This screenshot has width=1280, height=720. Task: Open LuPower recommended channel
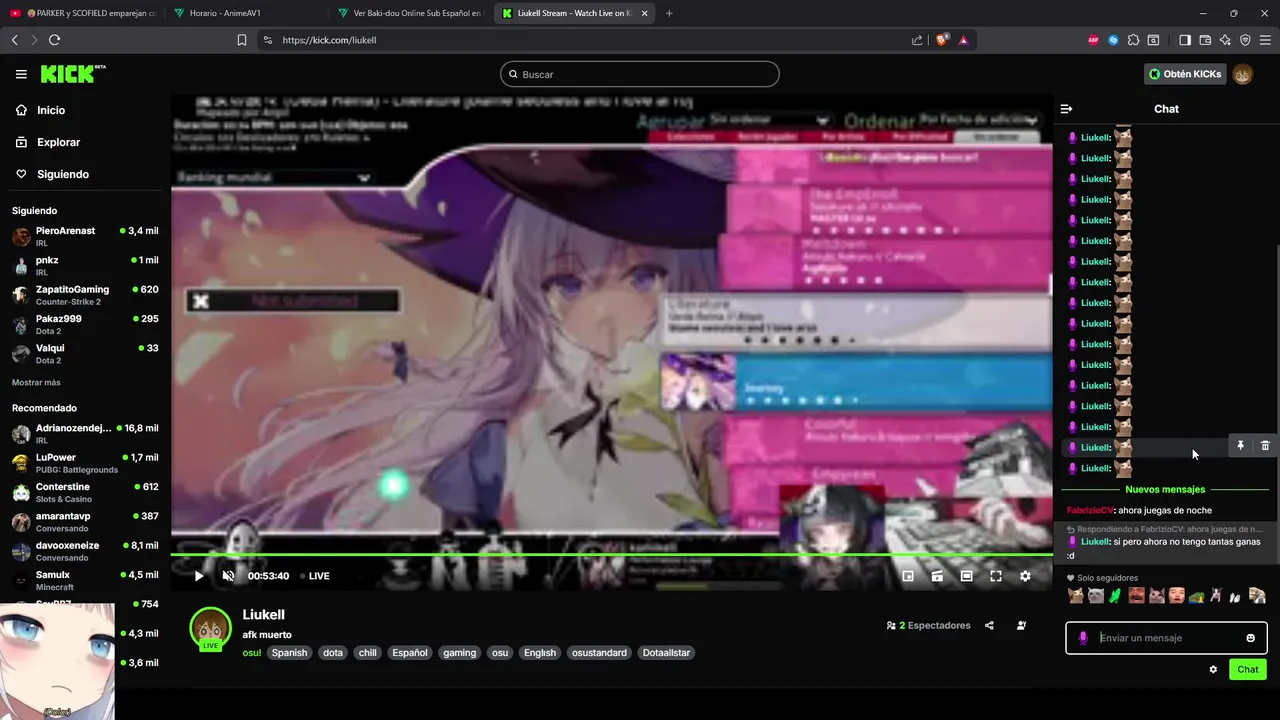click(x=84, y=463)
